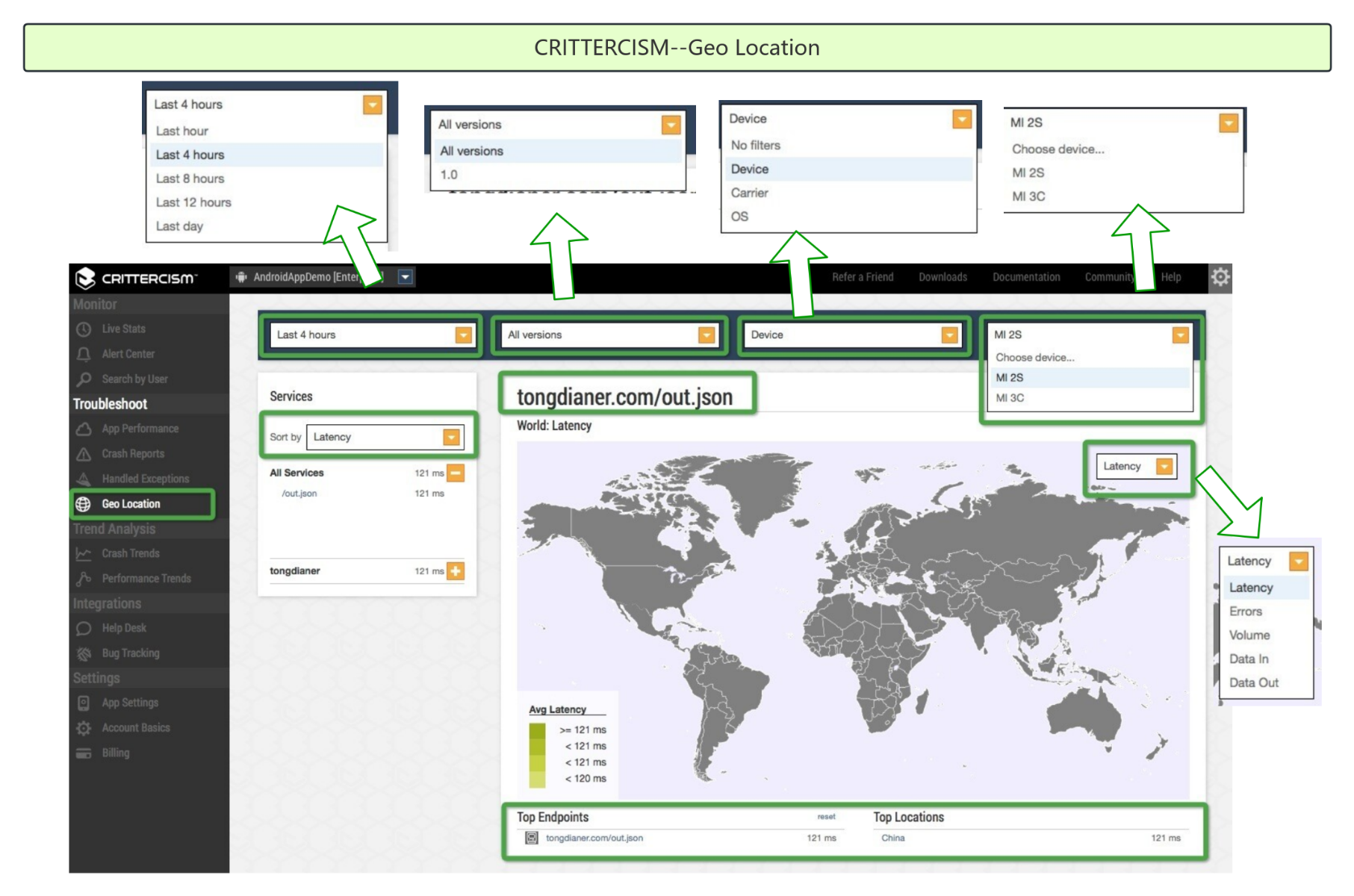Open the China entry under Top Locations
1354x896 pixels.
(x=892, y=838)
